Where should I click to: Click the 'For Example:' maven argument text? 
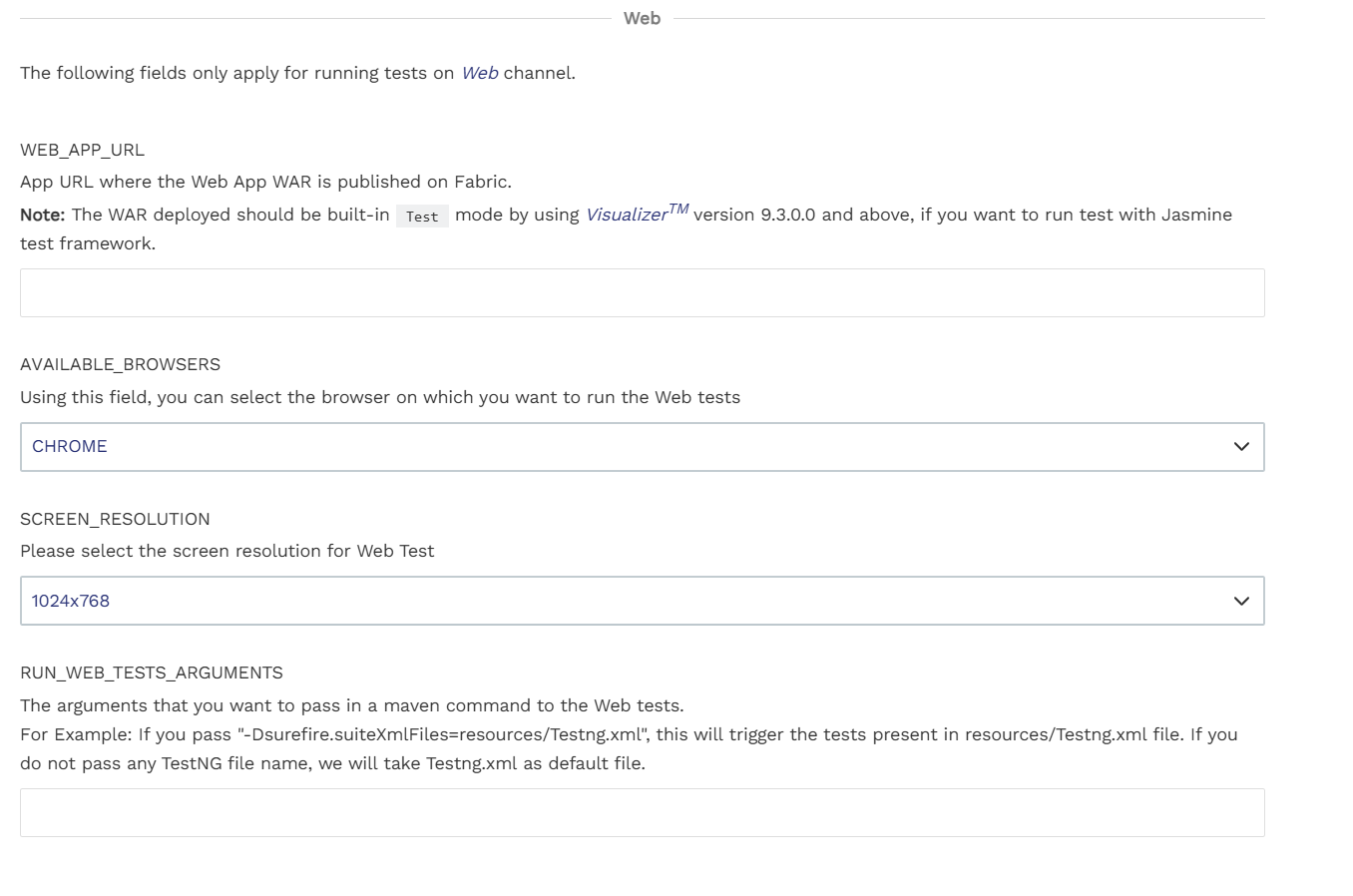(629, 735)
